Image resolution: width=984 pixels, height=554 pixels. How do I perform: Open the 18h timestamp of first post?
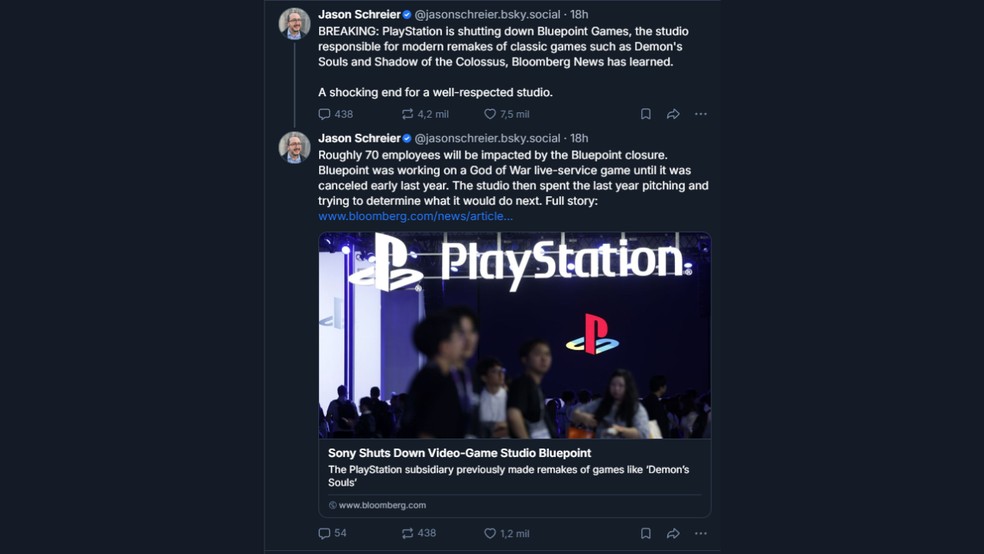(x=579, y=15)
